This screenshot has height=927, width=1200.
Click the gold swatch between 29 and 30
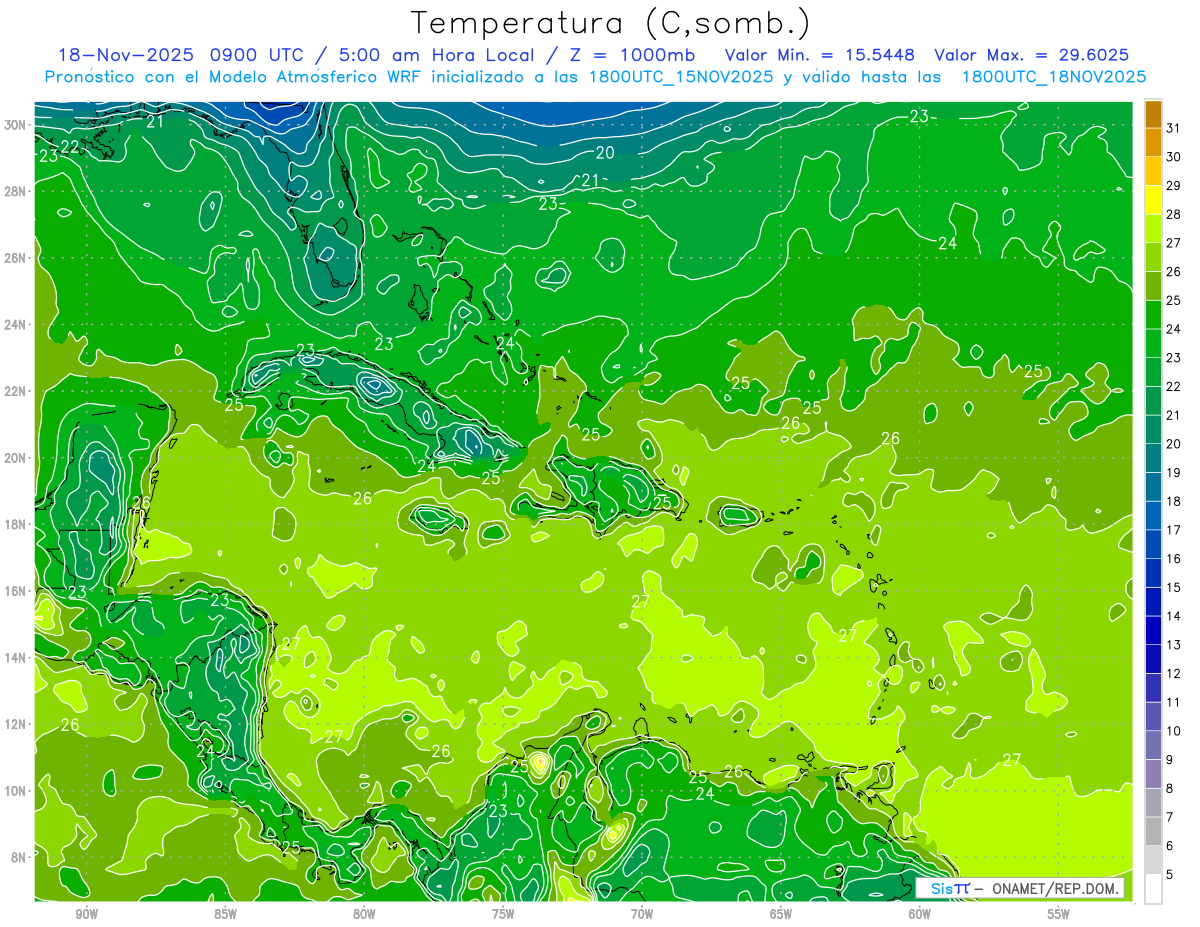(1153, 171)
